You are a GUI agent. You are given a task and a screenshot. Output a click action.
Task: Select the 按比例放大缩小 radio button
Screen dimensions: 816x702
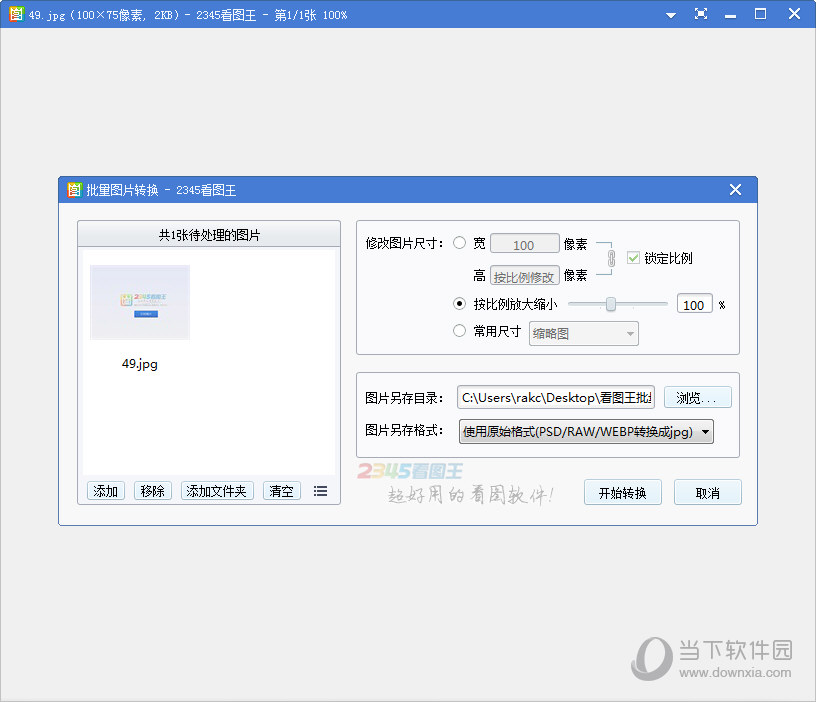point(459,303)
